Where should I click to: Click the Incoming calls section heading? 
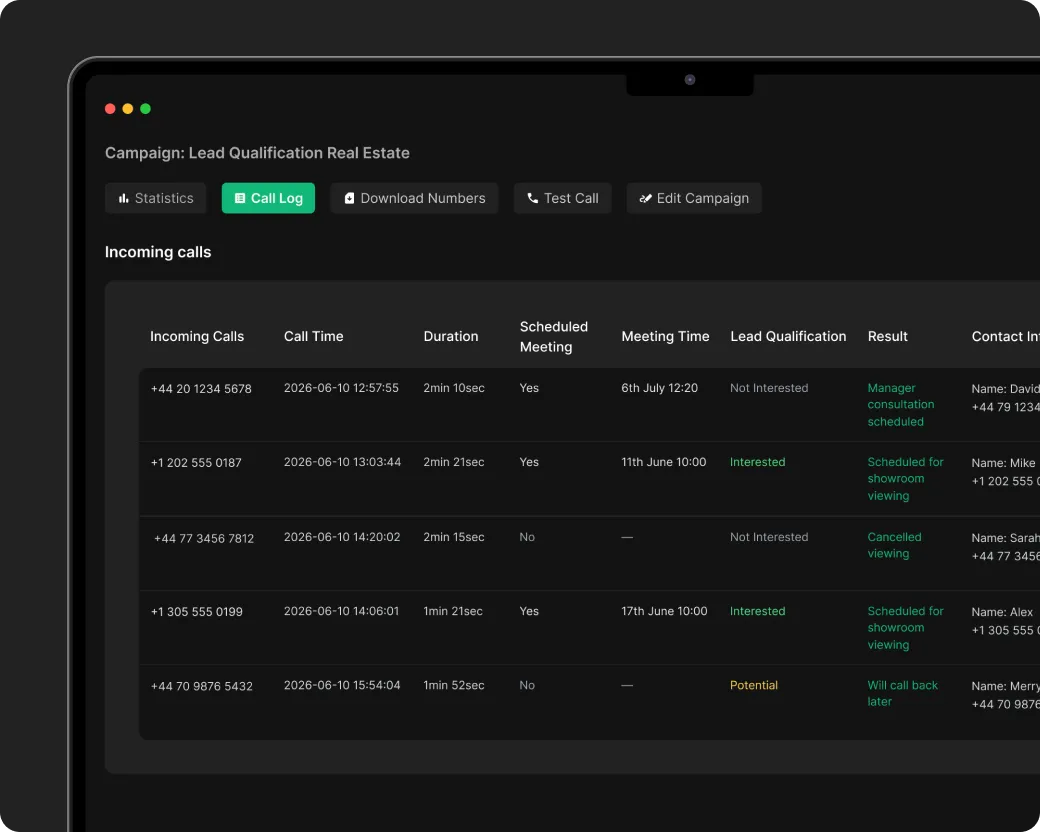pos(158,252)
